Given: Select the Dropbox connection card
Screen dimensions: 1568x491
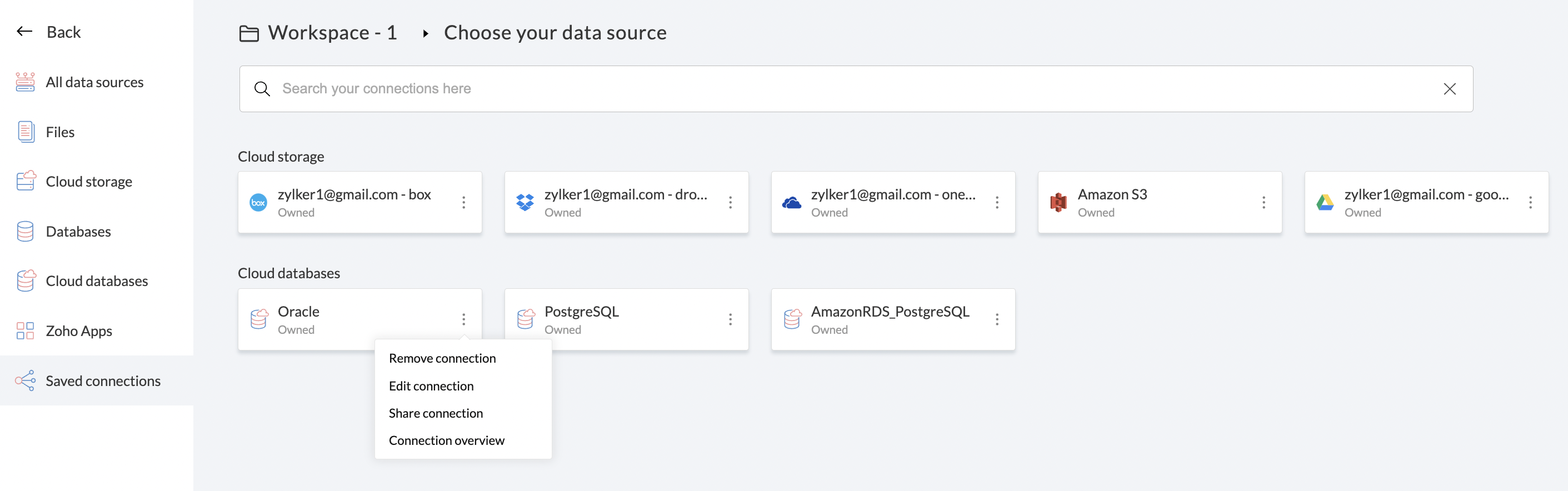Looking at the screenshot, I should click(615, 203).
